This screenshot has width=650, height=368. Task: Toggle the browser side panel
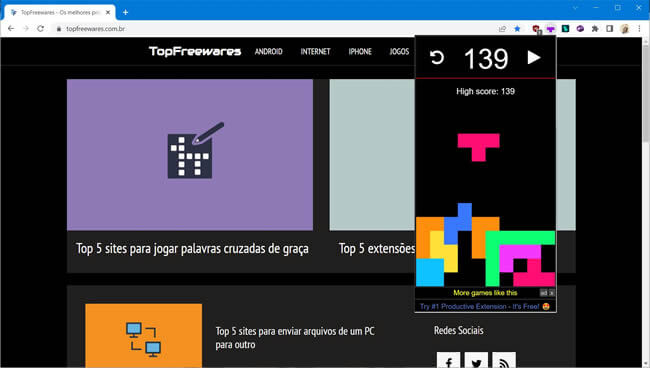coord(609,29)
